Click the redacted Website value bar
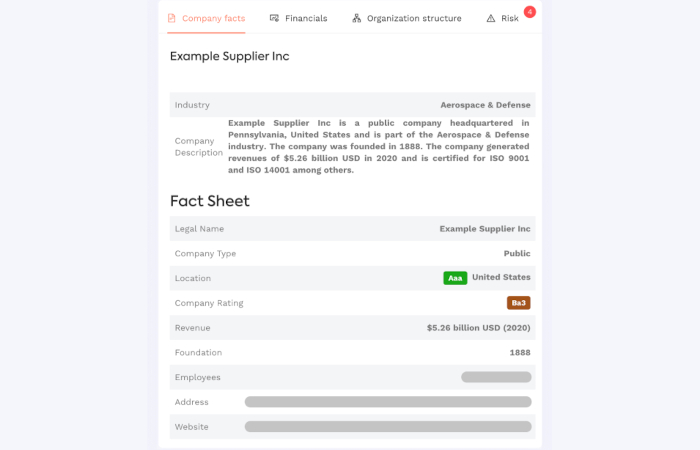 pyautogui.click(x=388, y=427)
